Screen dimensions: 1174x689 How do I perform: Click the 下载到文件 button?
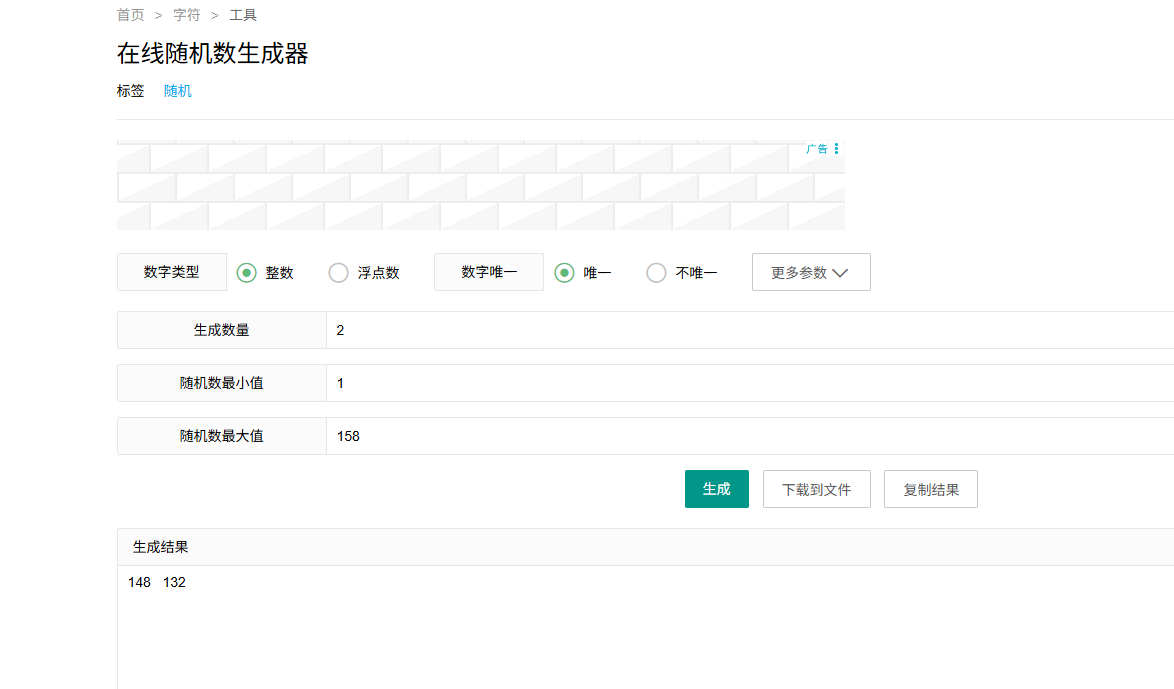tap(816, 489)
